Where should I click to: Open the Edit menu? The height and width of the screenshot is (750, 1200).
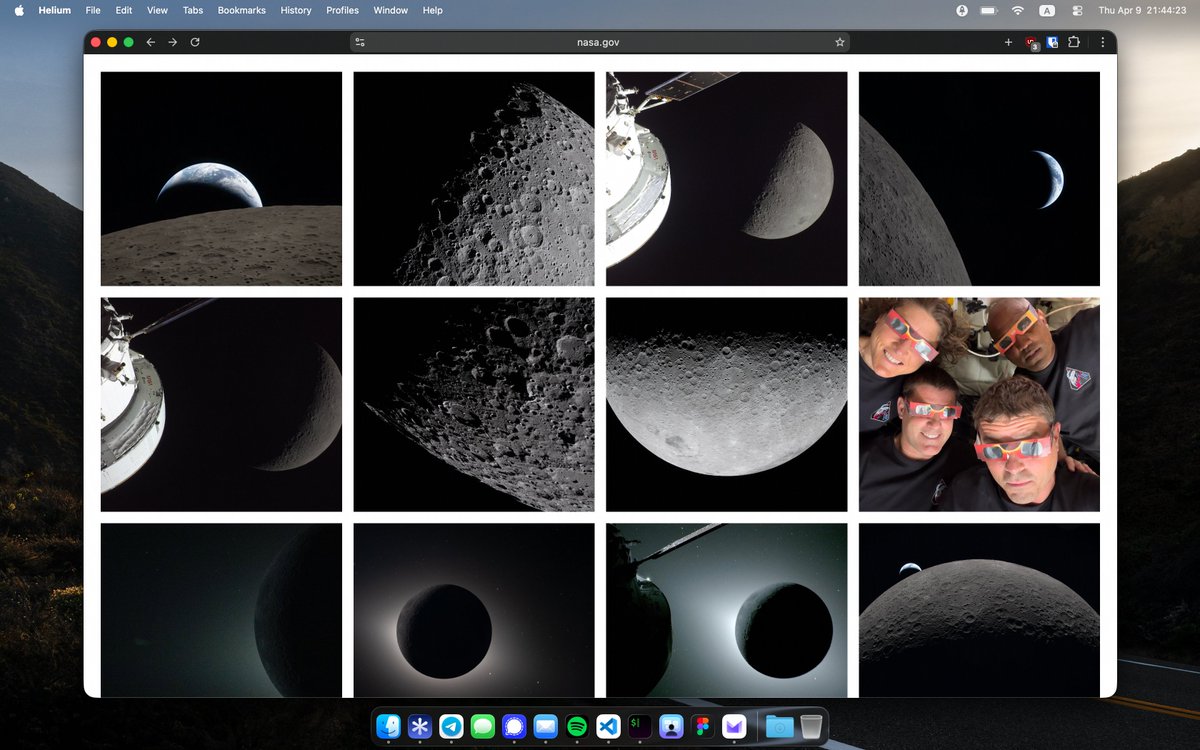click(x=124, y=10)
